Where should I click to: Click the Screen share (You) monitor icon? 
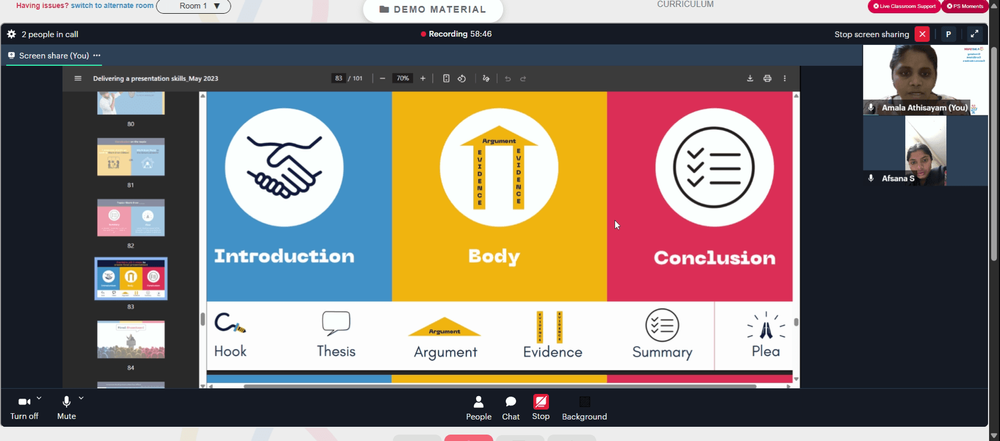11,56
